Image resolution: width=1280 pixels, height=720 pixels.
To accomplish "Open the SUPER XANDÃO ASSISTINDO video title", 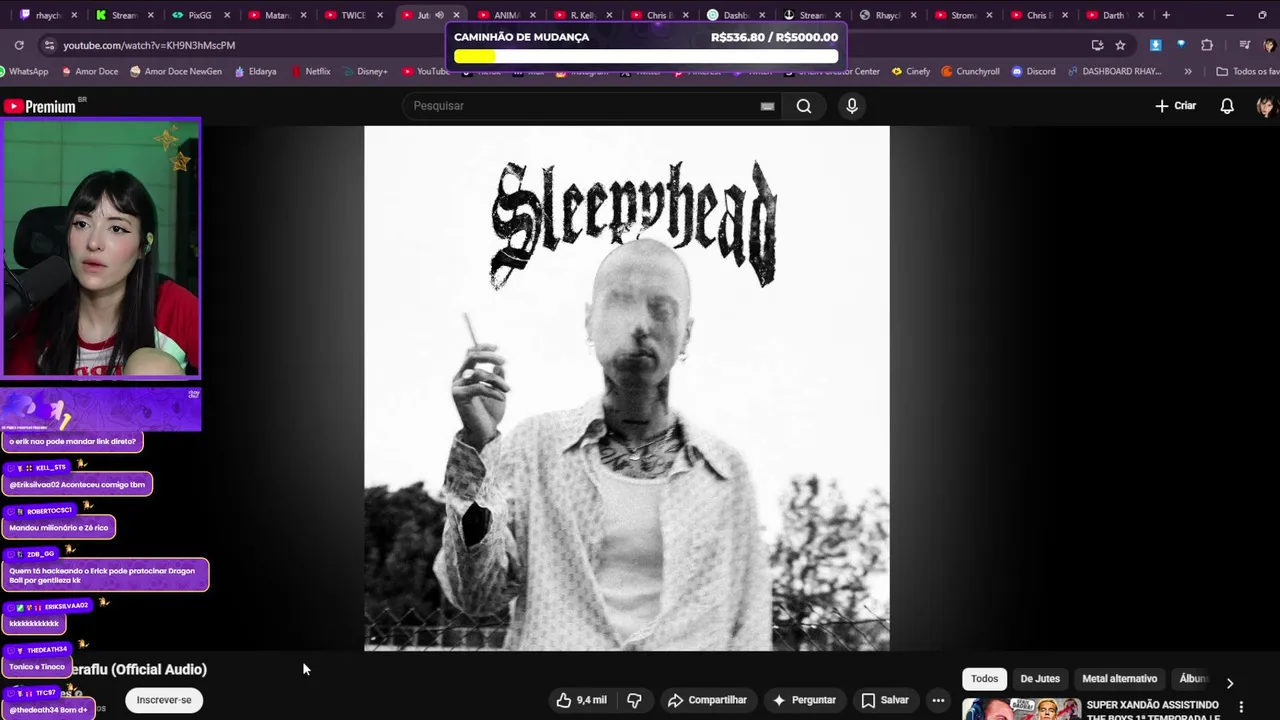I will pos(1153,710).
